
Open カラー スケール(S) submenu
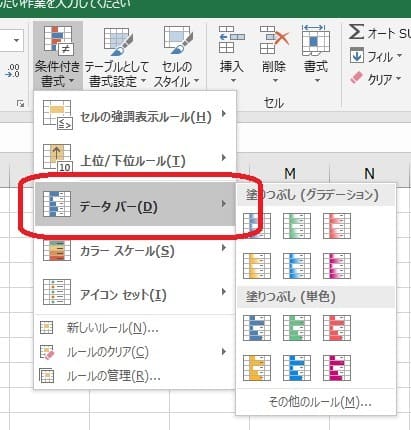tap(135, 250)
